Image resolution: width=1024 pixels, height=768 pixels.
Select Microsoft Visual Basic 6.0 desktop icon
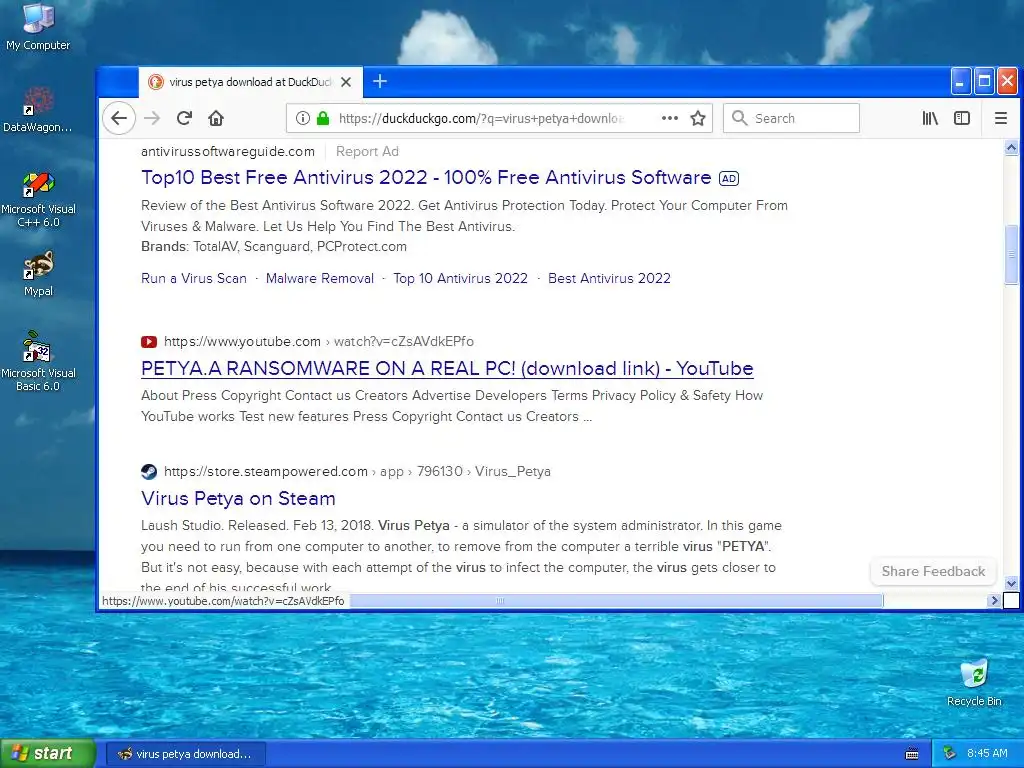pos(38,361)
